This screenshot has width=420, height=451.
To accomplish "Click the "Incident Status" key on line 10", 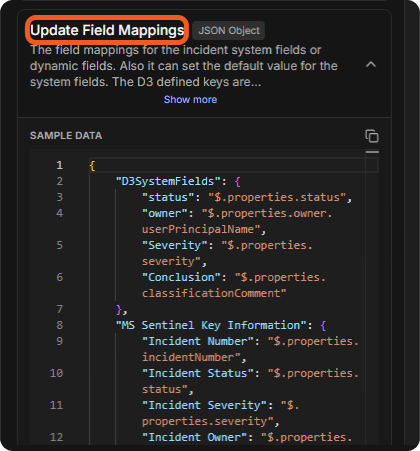I will [x=198, y=373].
